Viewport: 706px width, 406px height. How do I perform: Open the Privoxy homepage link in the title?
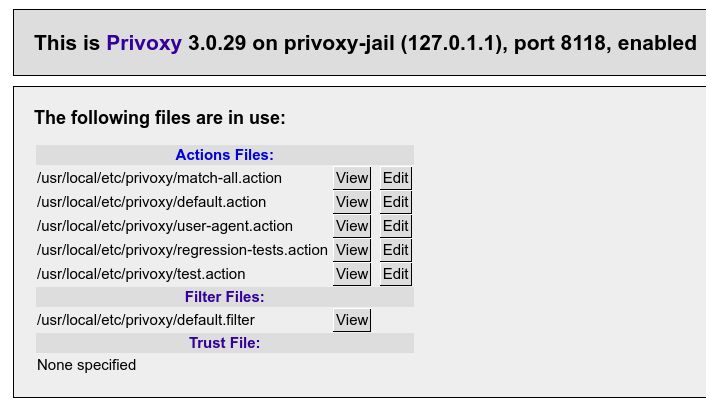click(144, 43)
